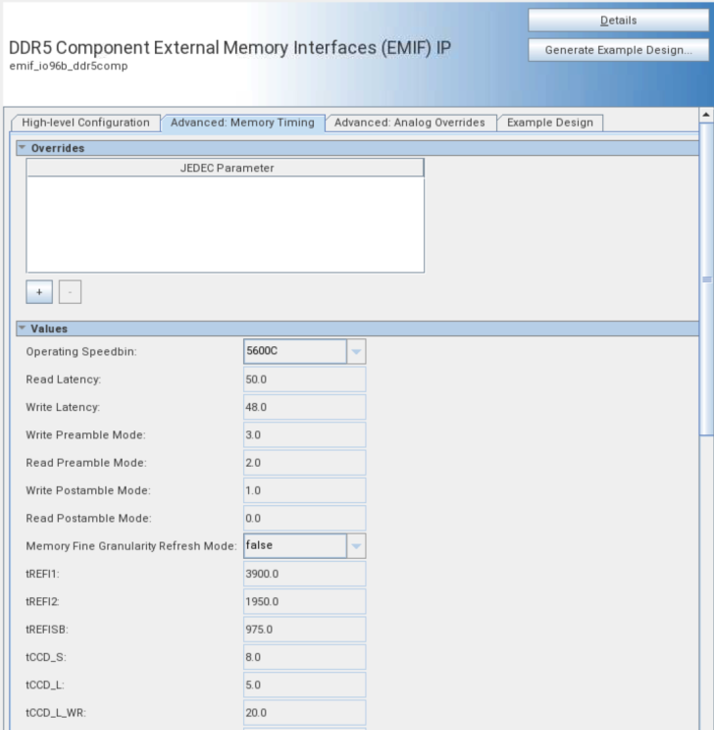Click the tCCD_L_WR value field

point(304,713)
